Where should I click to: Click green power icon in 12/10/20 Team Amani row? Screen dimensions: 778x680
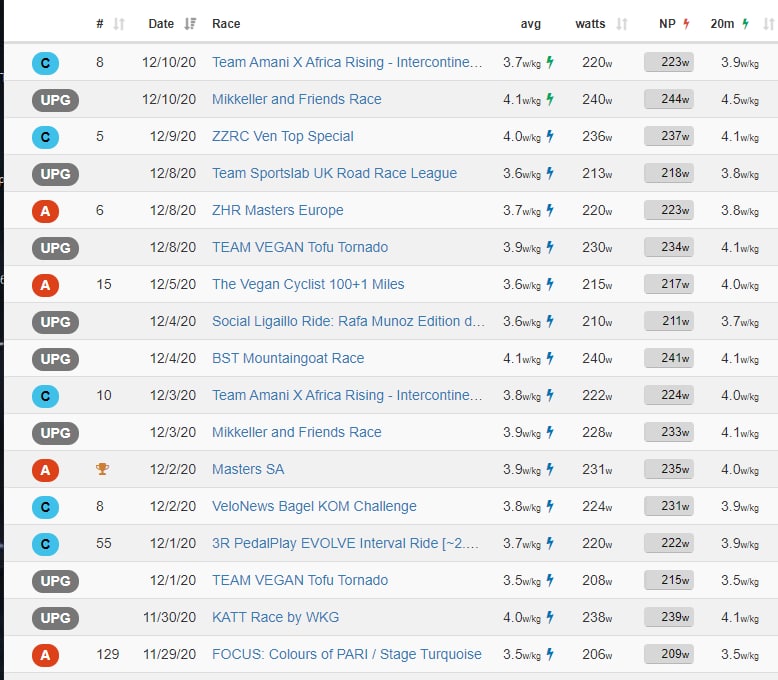point(550,62)
